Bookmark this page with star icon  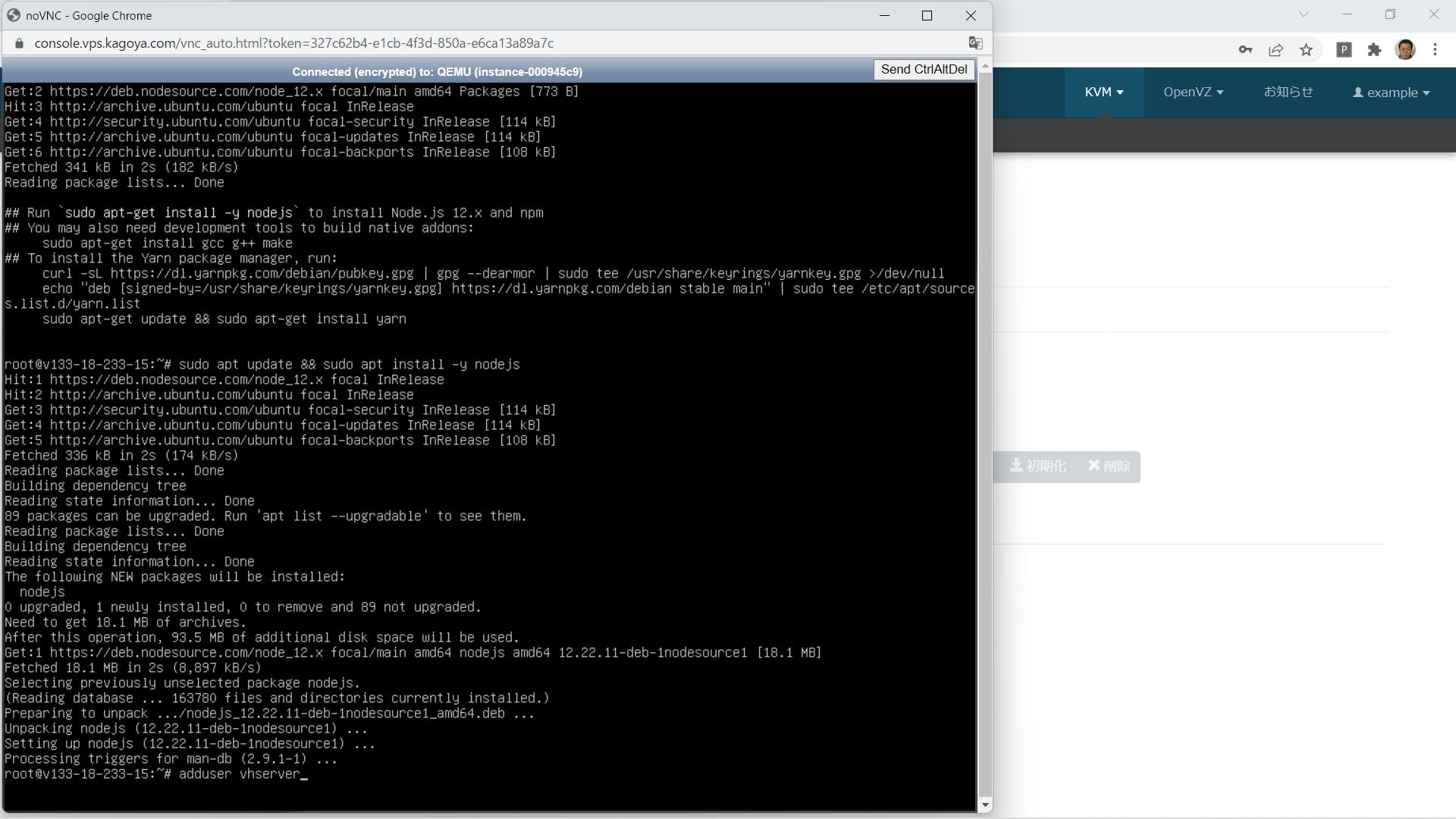click(x=1306, y=50)
